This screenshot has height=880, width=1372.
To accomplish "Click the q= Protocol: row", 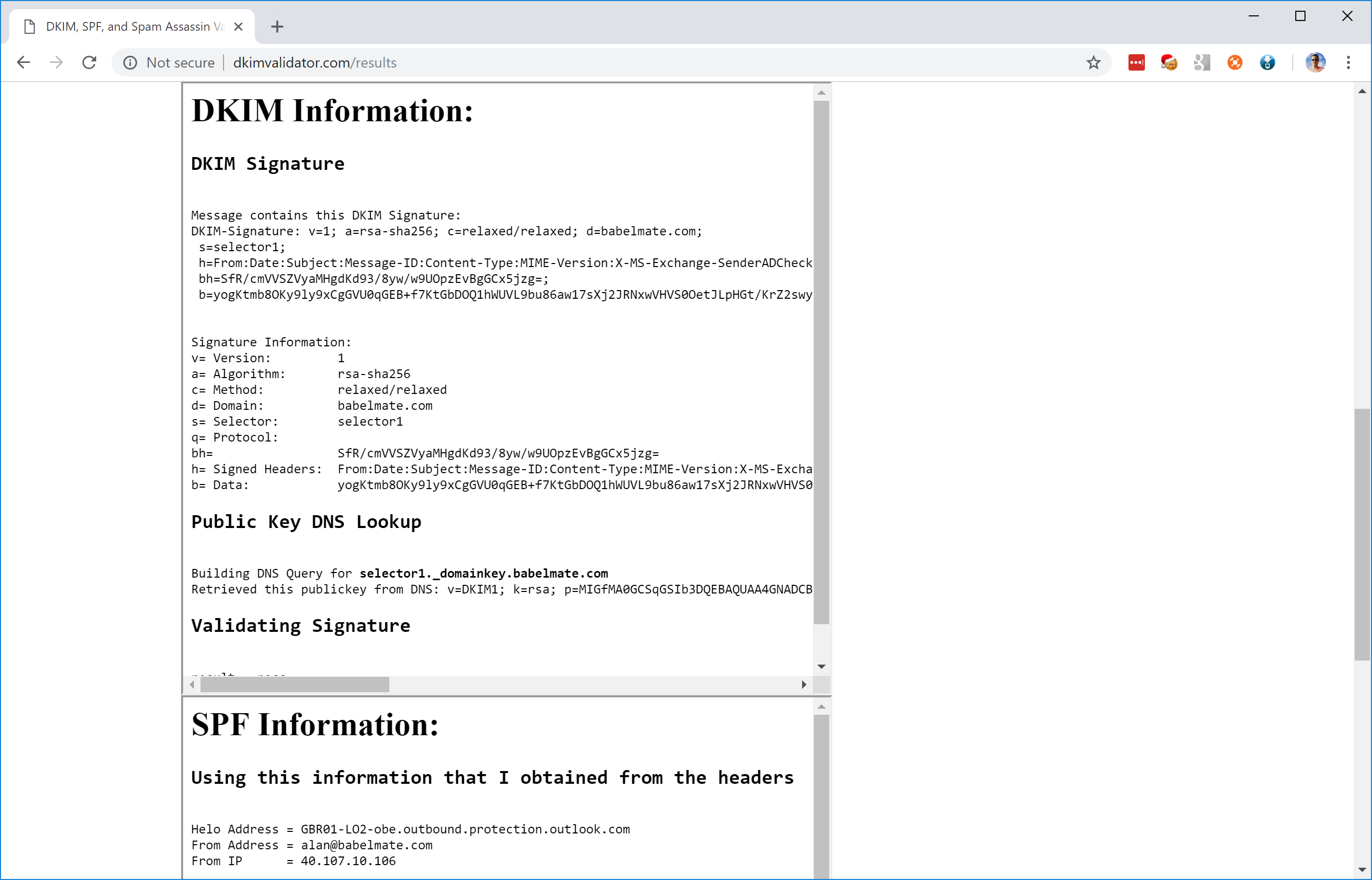I will point(235,438).
